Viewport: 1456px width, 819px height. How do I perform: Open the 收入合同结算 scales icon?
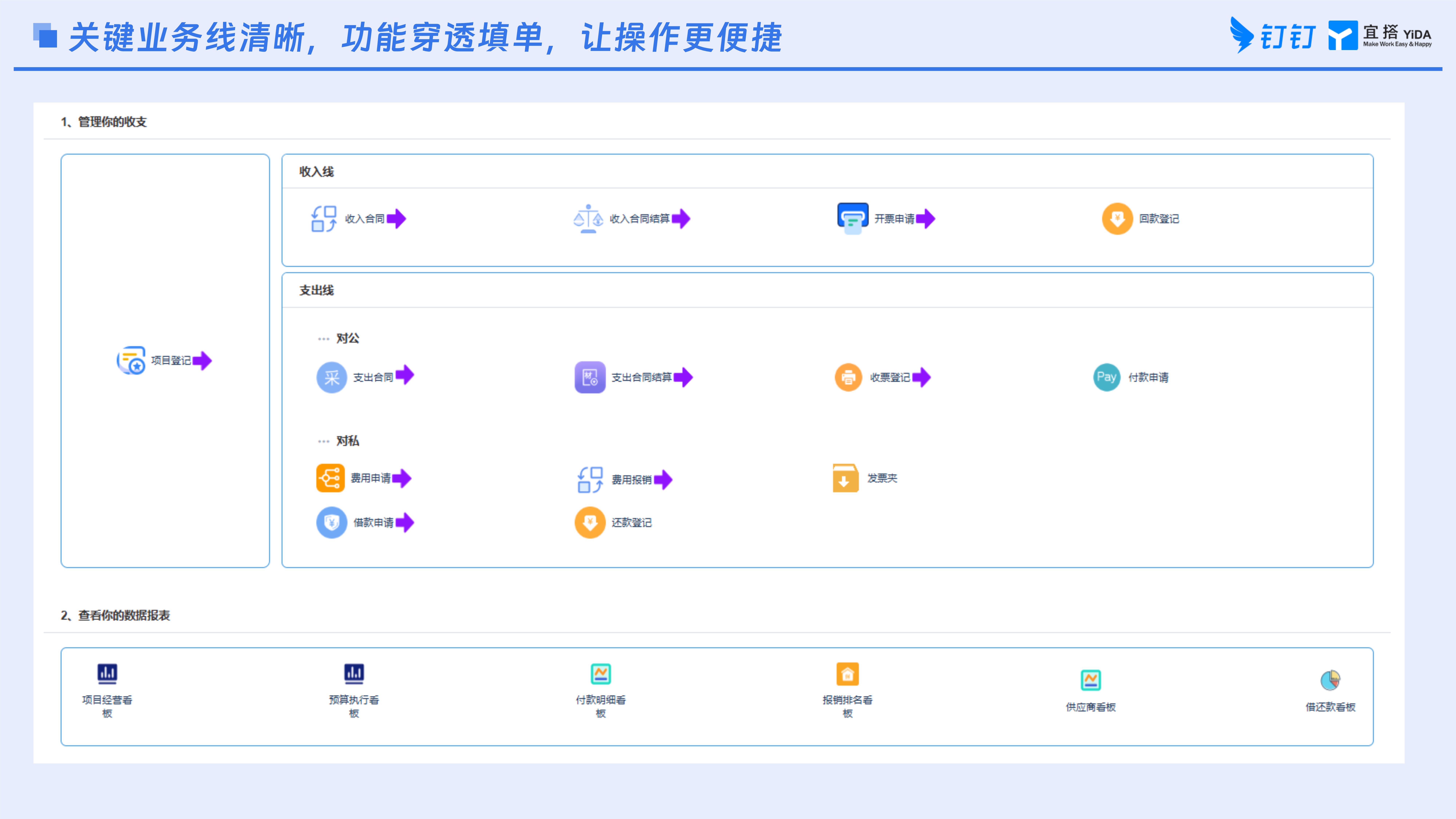click(588, 219)
